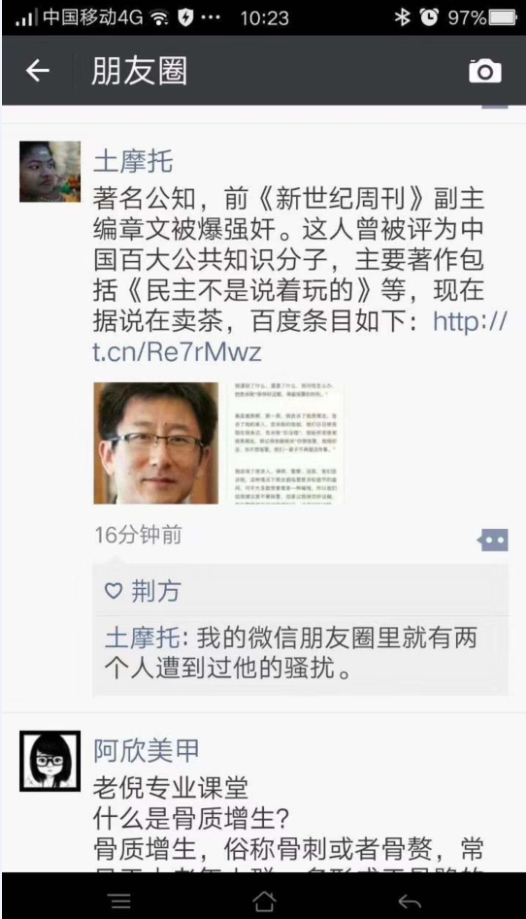Tap the 朋友圈 title bar

pyautogui.click(x=140, y=71)
